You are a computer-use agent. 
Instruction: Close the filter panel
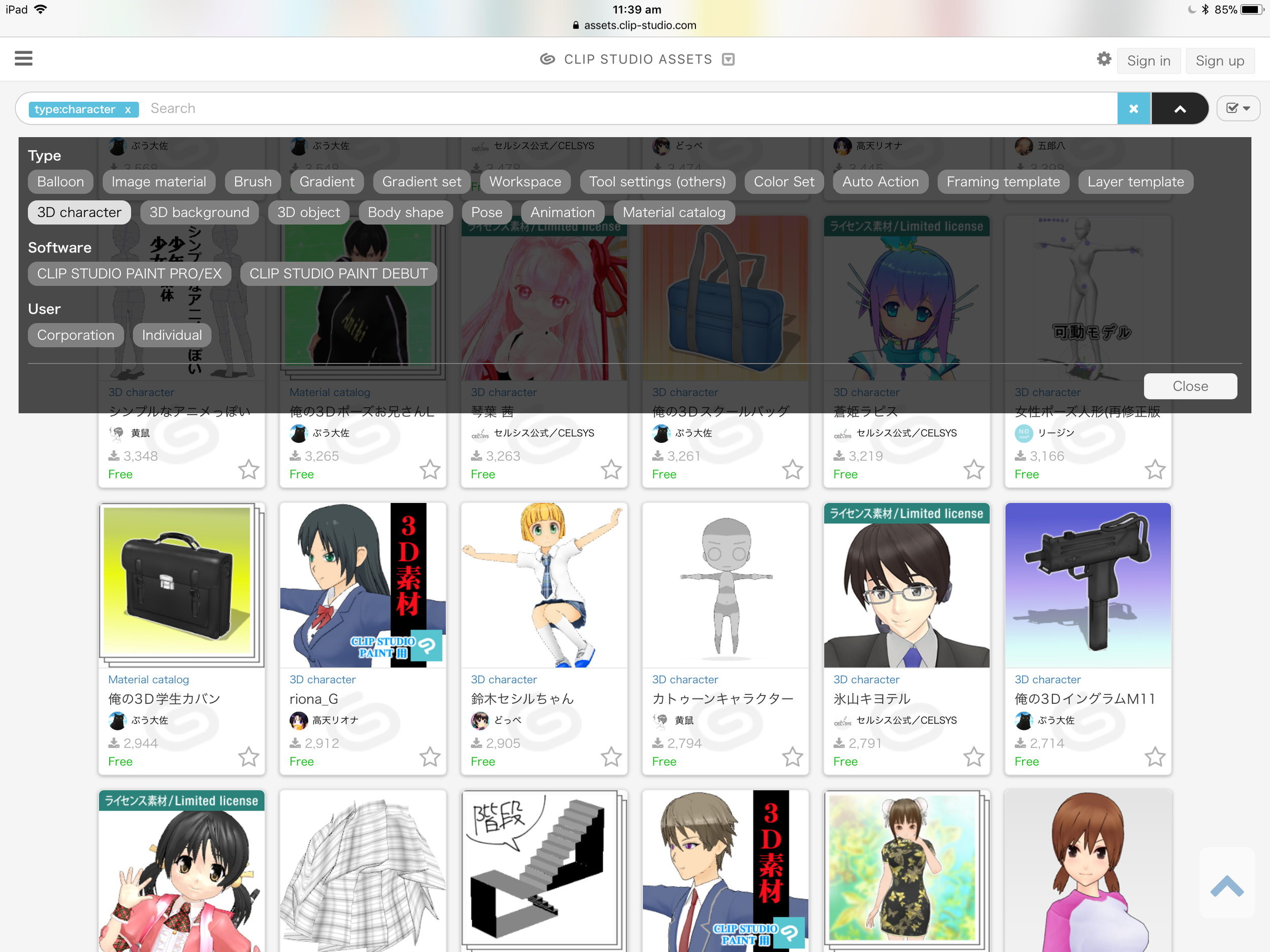click(x=1190, y=387)
